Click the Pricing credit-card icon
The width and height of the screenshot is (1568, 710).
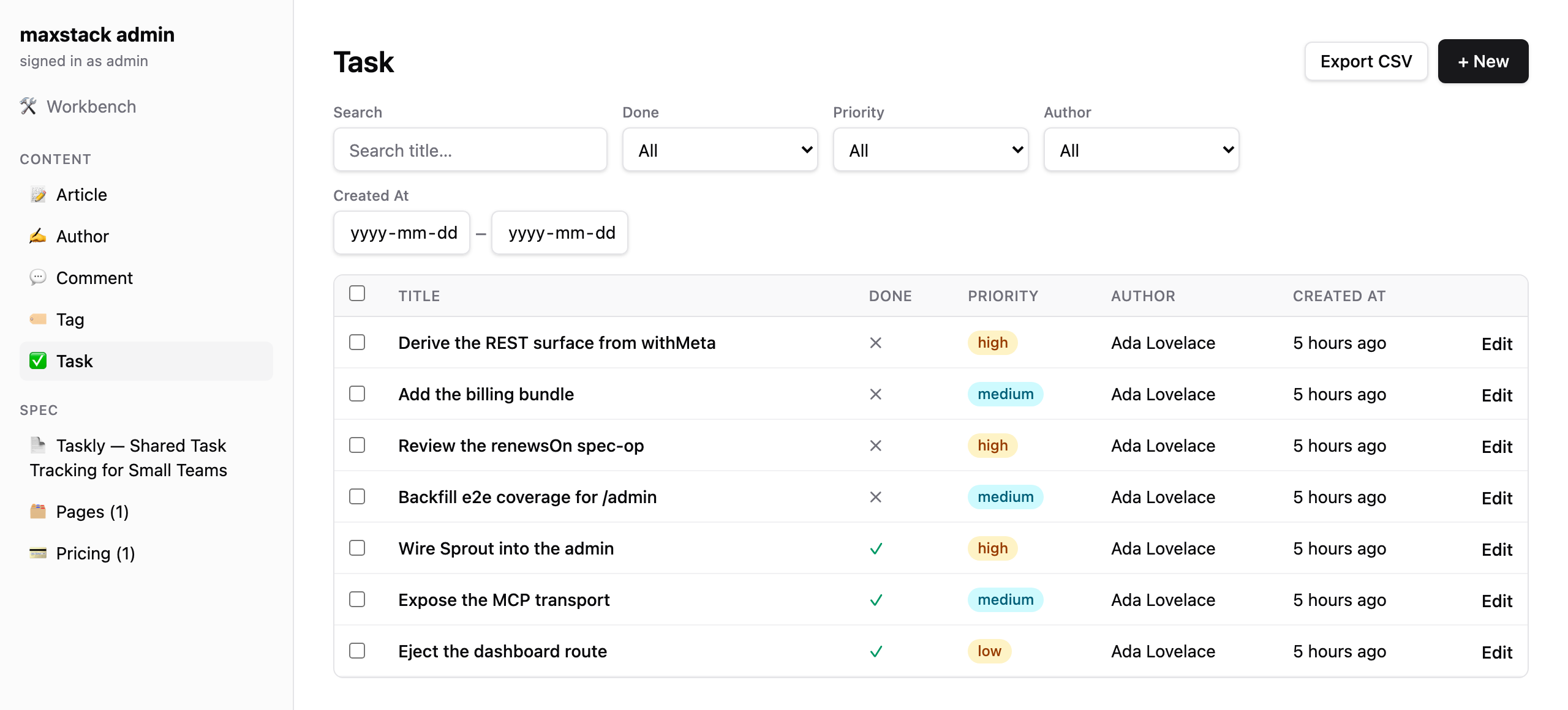click(x=38, y=553)
